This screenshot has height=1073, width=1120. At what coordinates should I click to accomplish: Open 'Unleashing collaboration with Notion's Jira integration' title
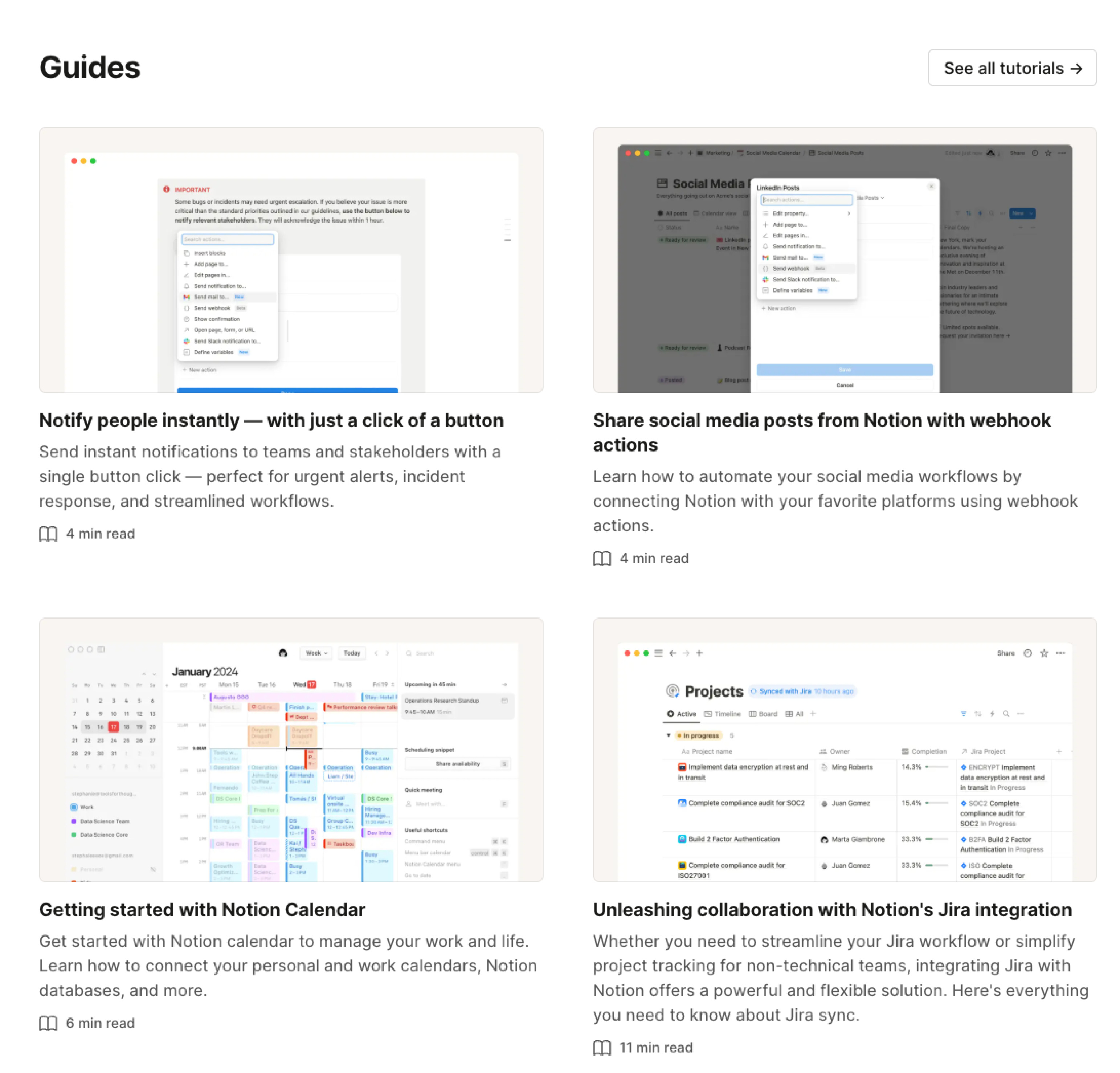(832, 910)
